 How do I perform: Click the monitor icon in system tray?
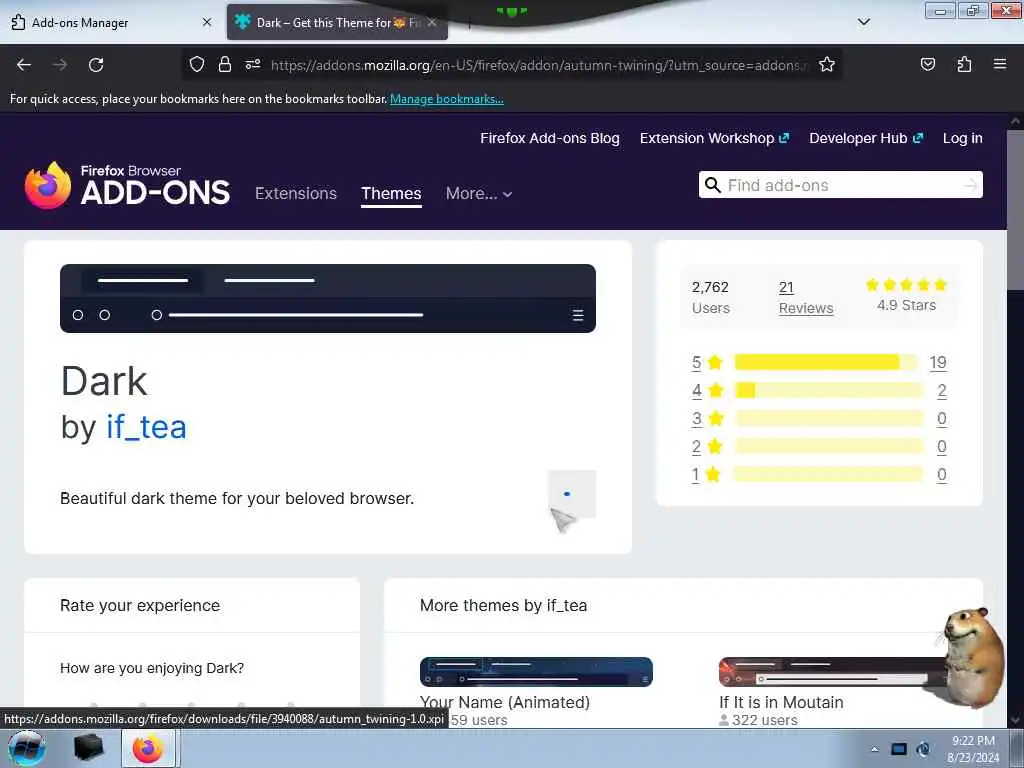tap(899, 749)
